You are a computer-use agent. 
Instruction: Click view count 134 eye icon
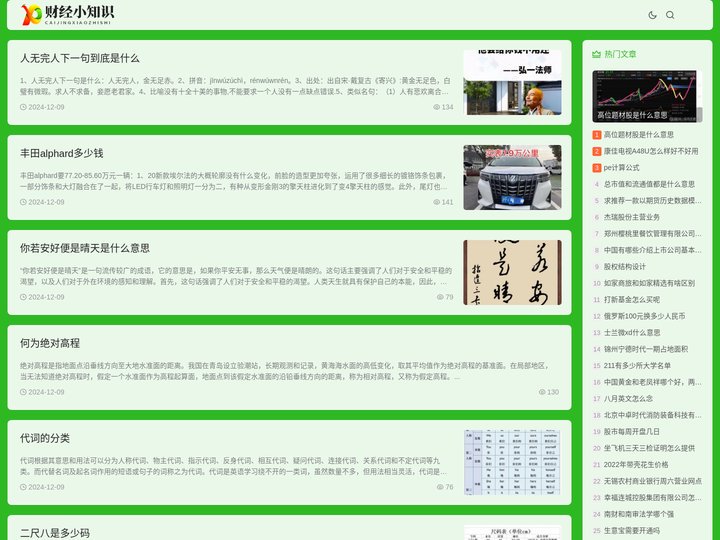tap(436, 107)
